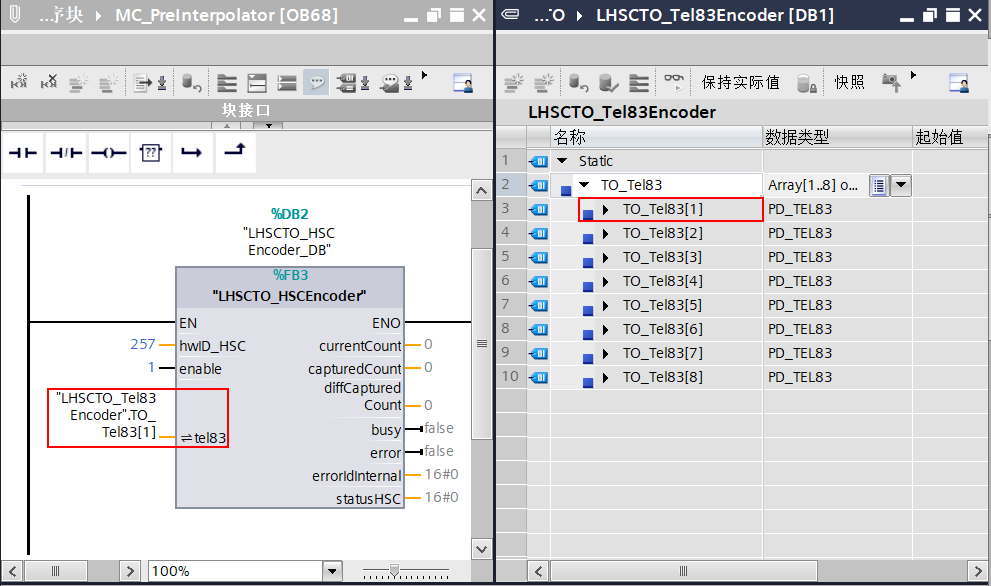Viewport: 991px width, 586px height.
Task: Open the 100% zoom level dropdown
Action: [333, 571]
